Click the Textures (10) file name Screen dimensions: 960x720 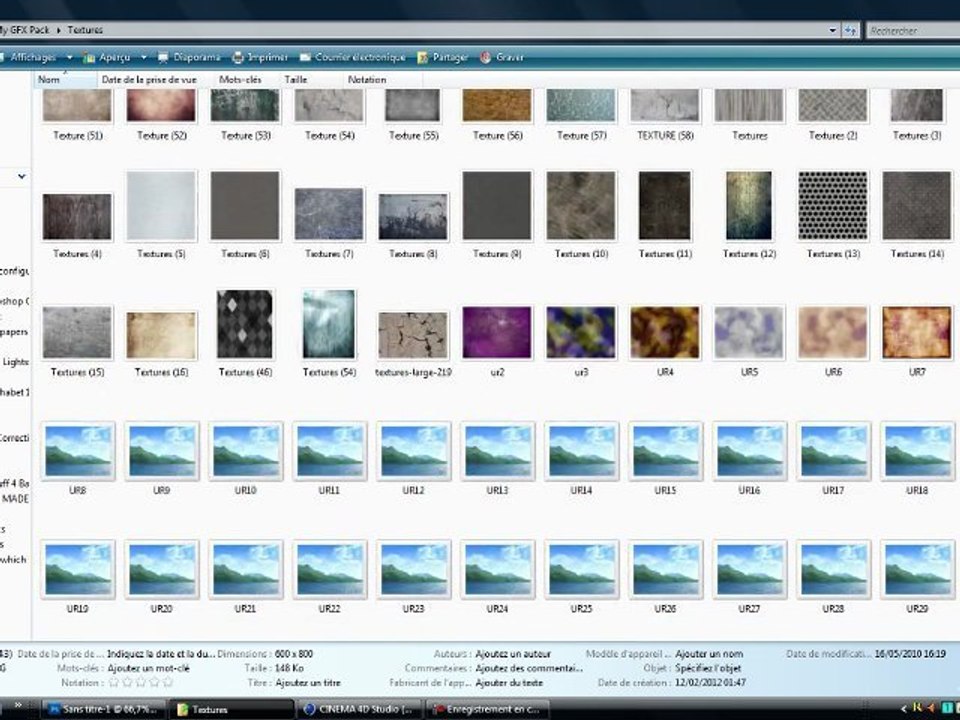[x=581, y=253]
